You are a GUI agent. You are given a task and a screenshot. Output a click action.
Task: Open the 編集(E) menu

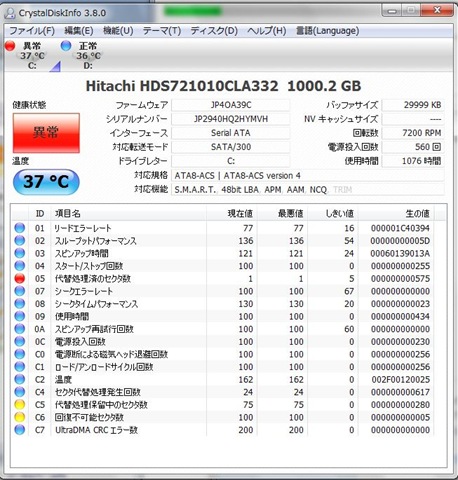(79, 31)
